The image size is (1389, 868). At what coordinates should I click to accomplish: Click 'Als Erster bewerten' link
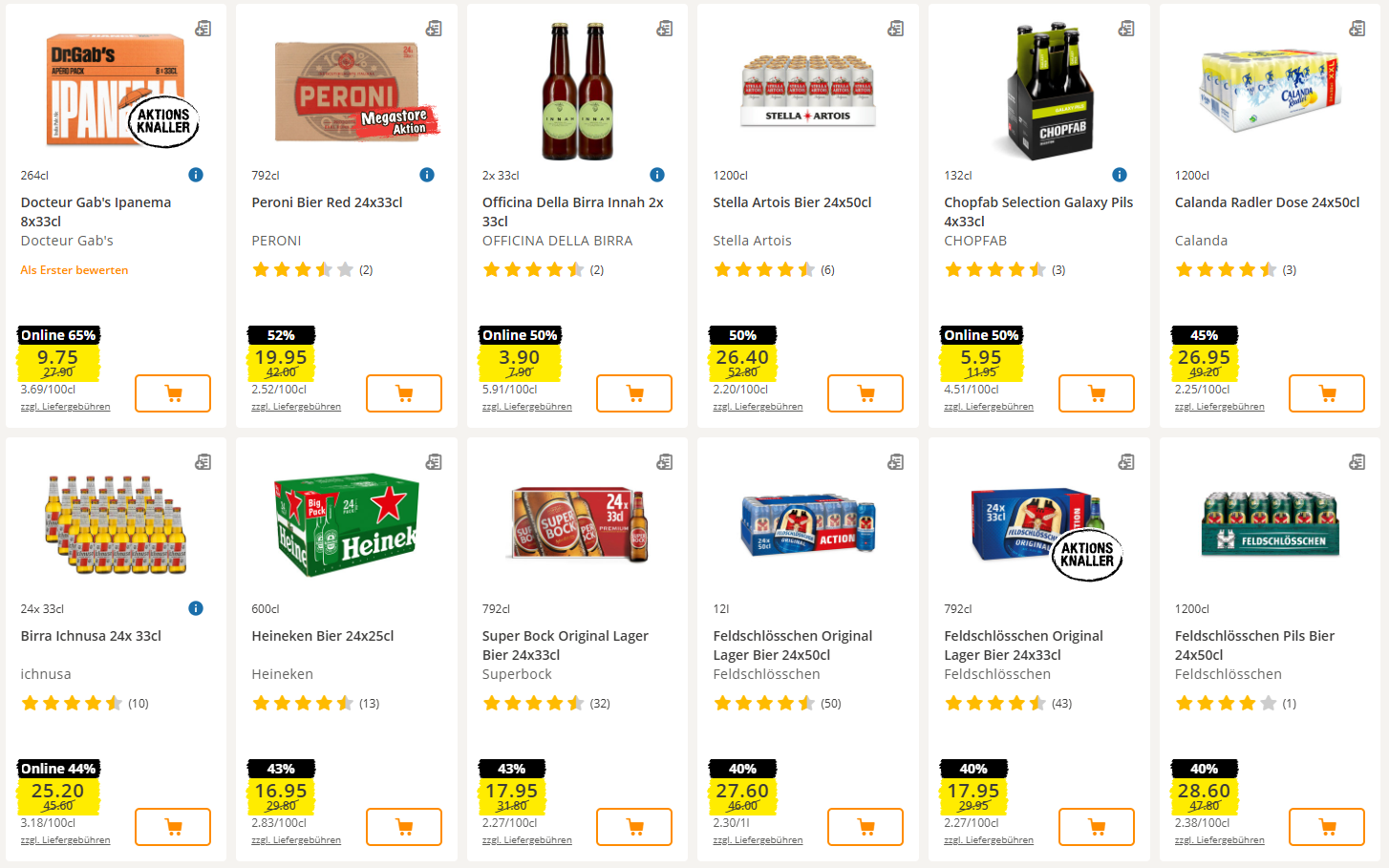pyautogui.click(x=75, y=270)
